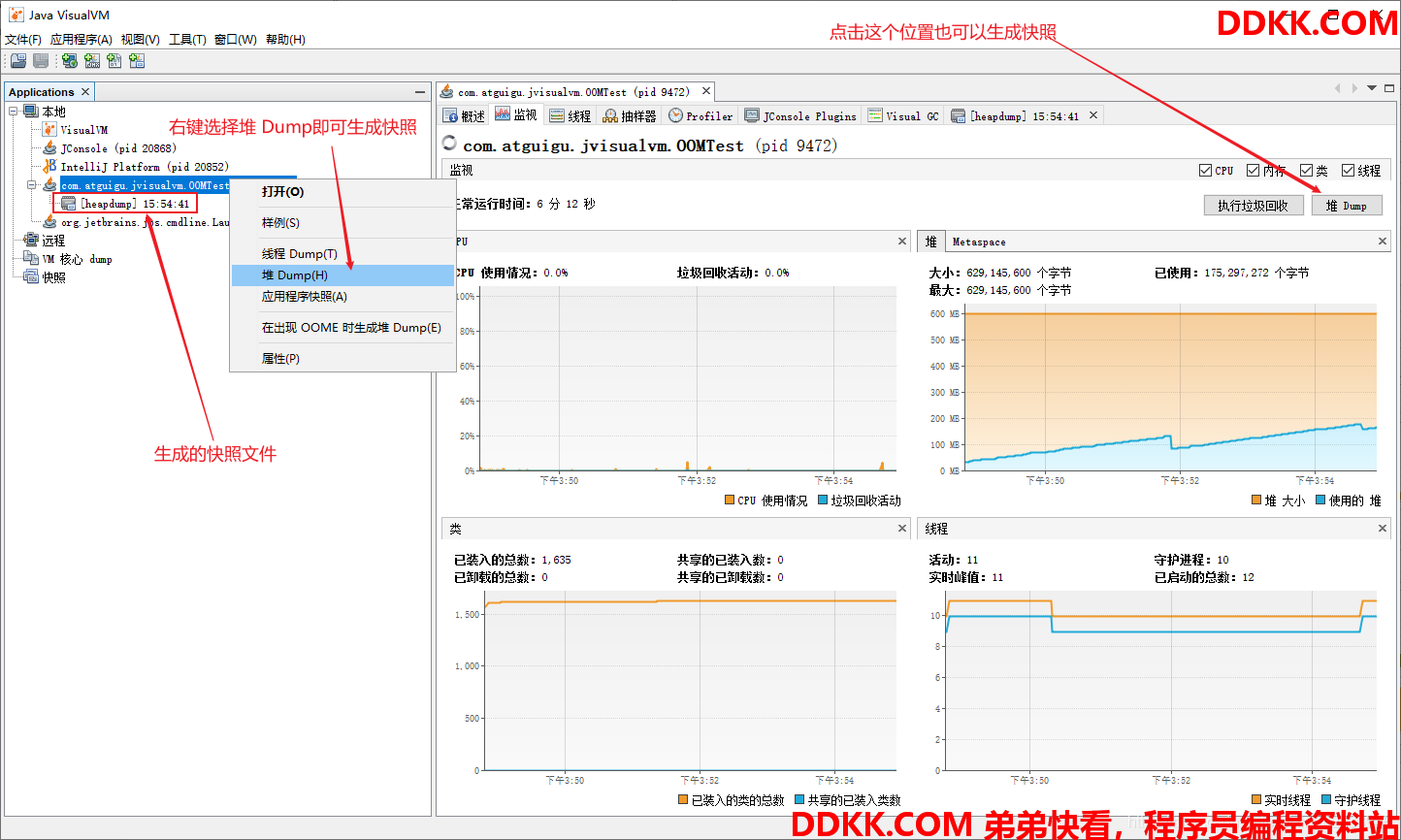
Task: Click the 本地 local computer icon
Action: [31, 112]
